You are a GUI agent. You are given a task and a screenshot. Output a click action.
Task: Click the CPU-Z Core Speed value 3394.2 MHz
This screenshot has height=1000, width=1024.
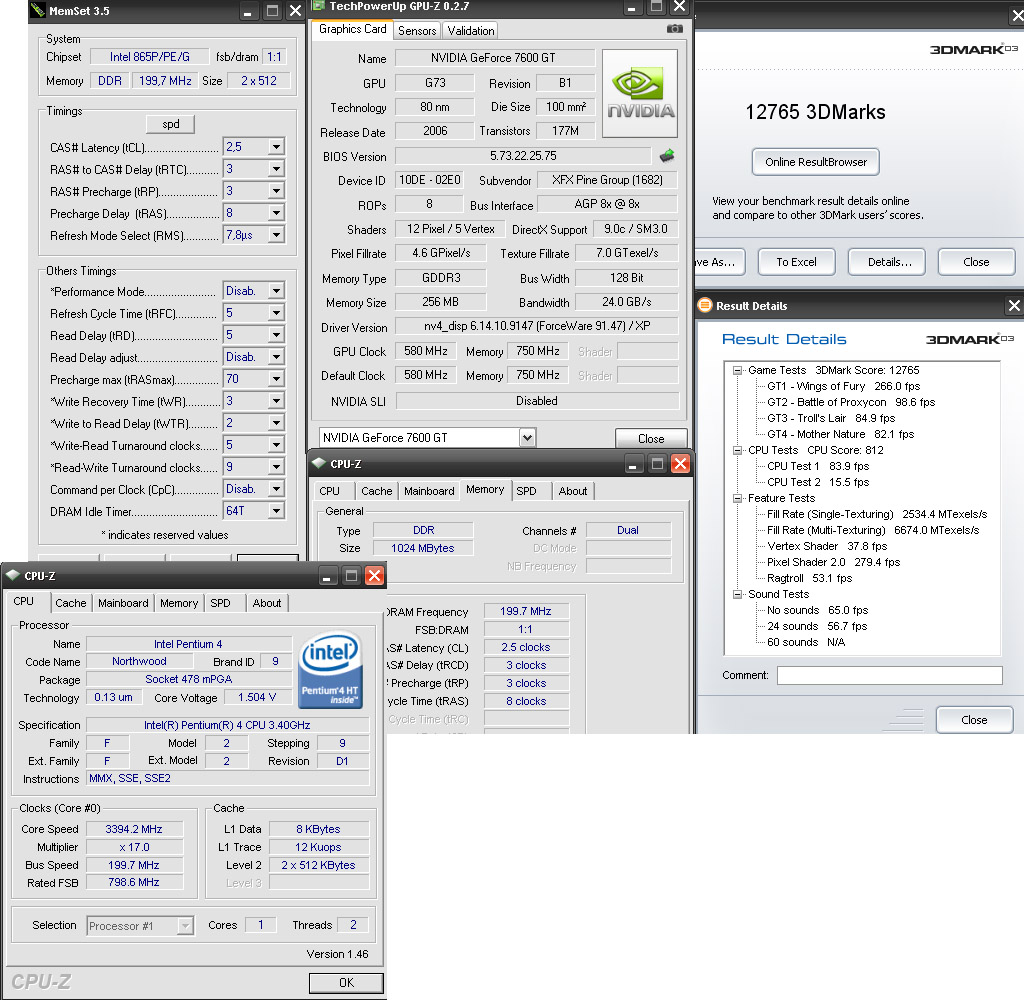[134, 829]
